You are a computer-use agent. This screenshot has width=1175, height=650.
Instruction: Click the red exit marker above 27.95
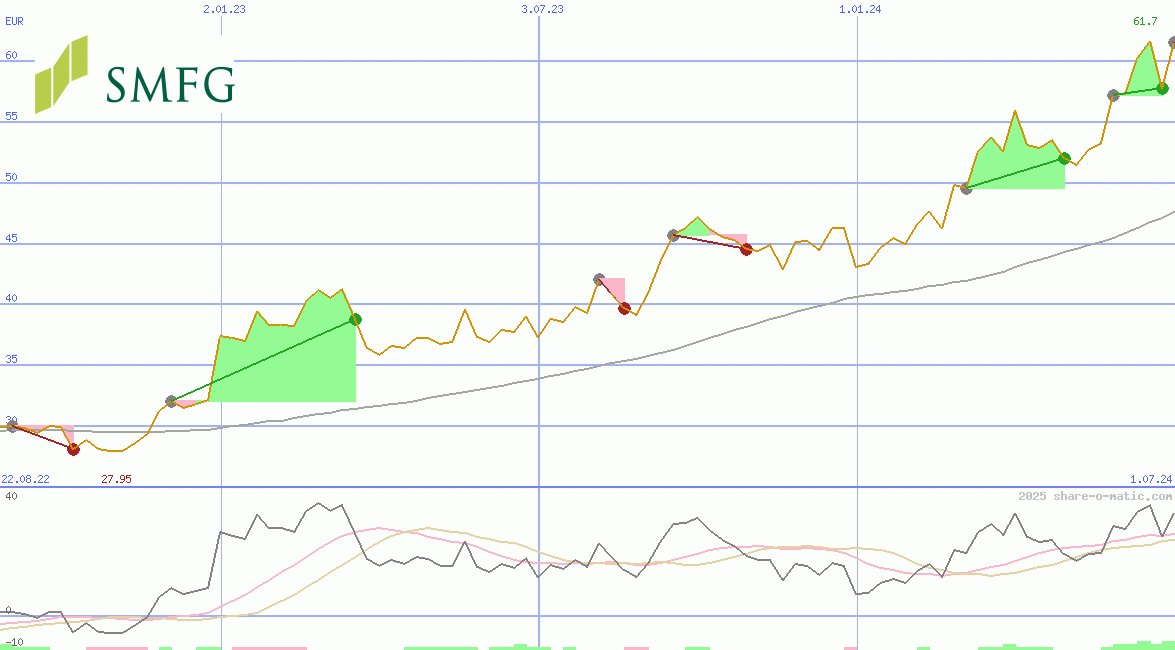point(73,449)
